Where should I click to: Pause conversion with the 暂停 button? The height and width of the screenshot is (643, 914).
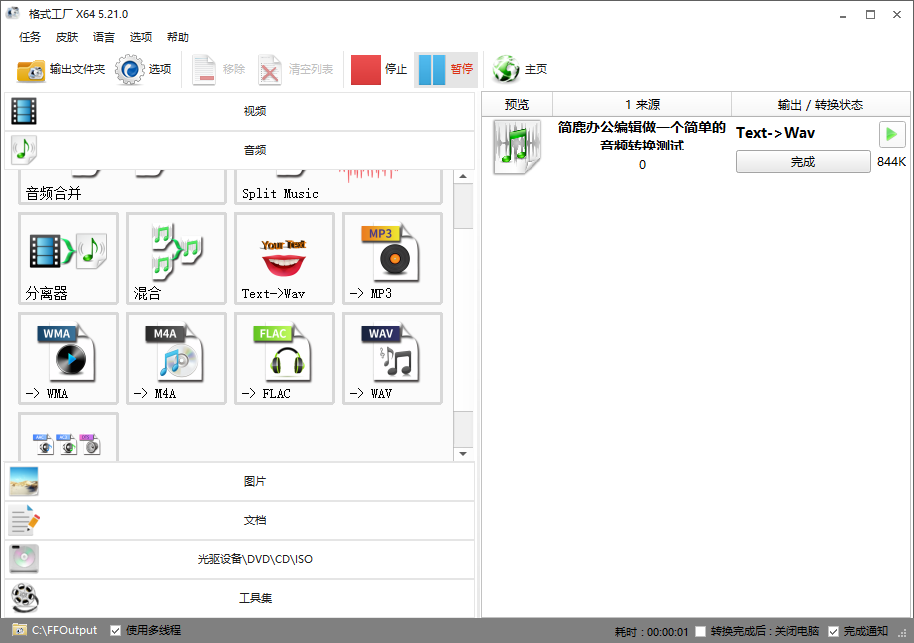click(x=446, y=69)
